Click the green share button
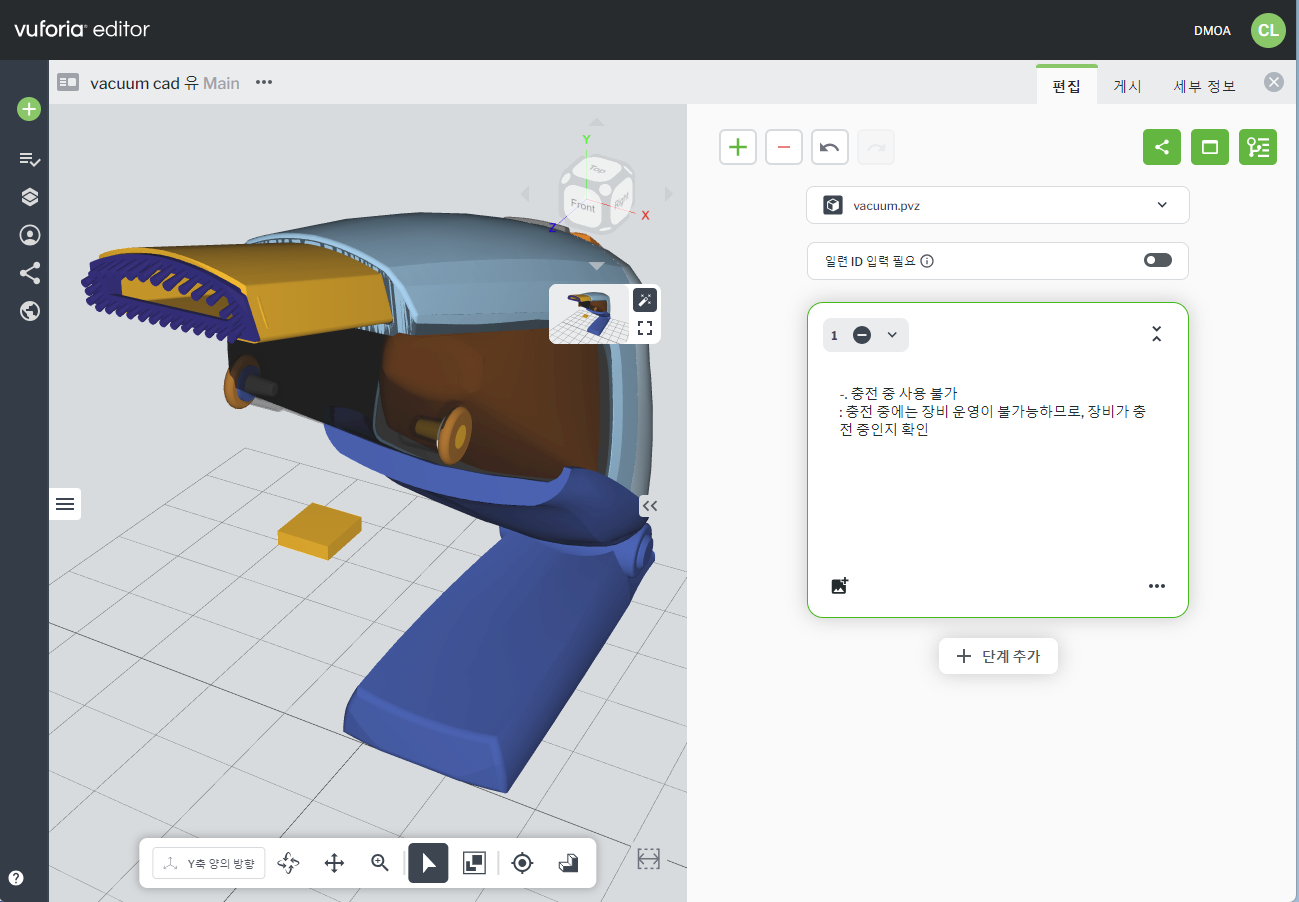The width and height of the screenshot is (1299, 902). click(x=1161, y=147)
